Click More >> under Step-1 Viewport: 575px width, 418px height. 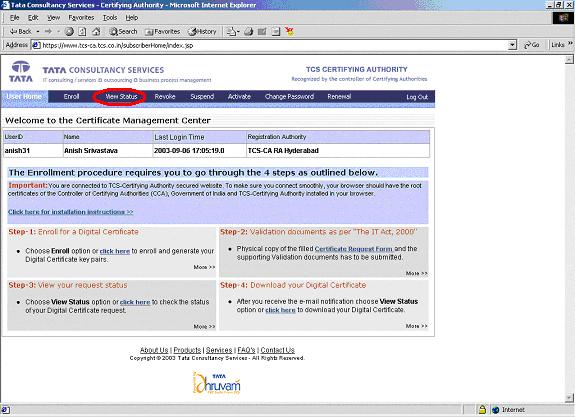pos(204,267)
